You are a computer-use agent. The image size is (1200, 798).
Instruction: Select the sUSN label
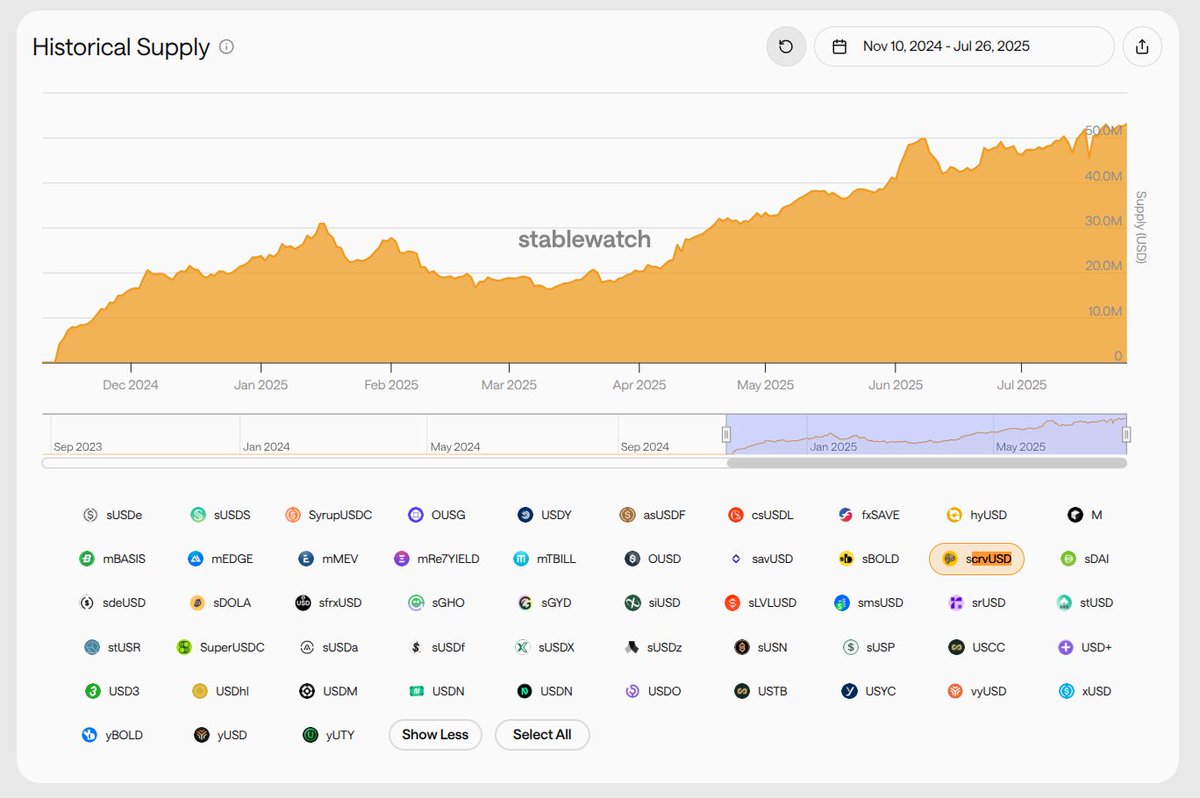click(x=772, y=647)
